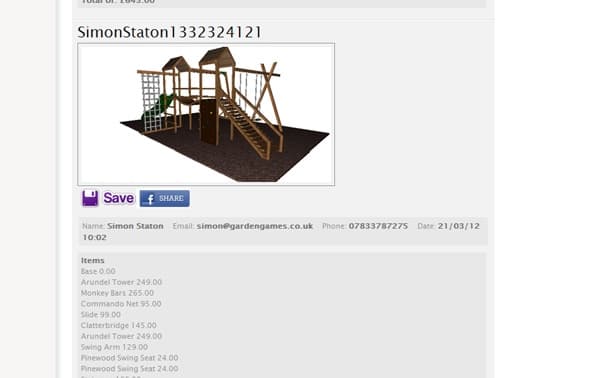Select the first Pinewood Swing Seat 24.00

(129, 358)
